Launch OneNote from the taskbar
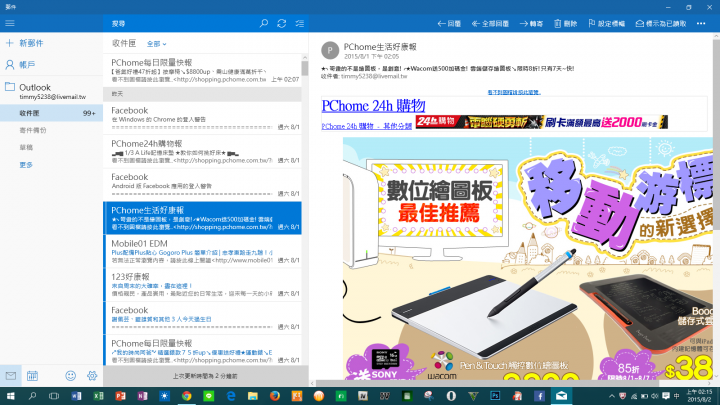This screenshot has height=405, width=720. click(x=142, y=396)
